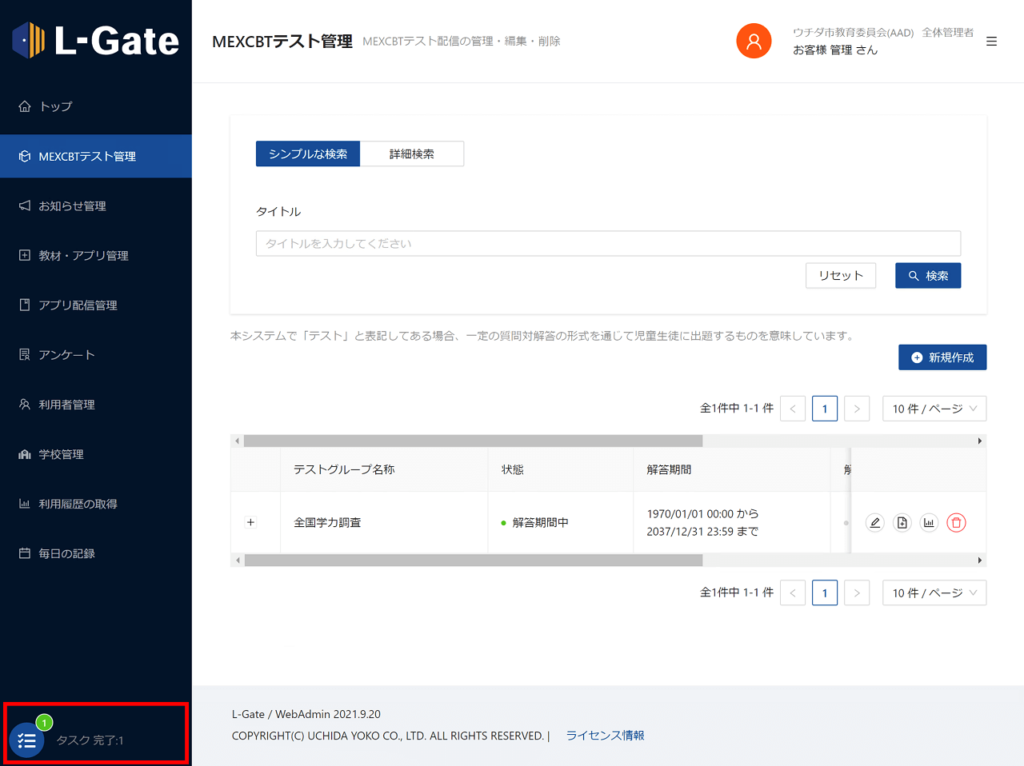Expand the 全国学力調査 row
Screen dimensions: 1024x766
pos(251,522)
